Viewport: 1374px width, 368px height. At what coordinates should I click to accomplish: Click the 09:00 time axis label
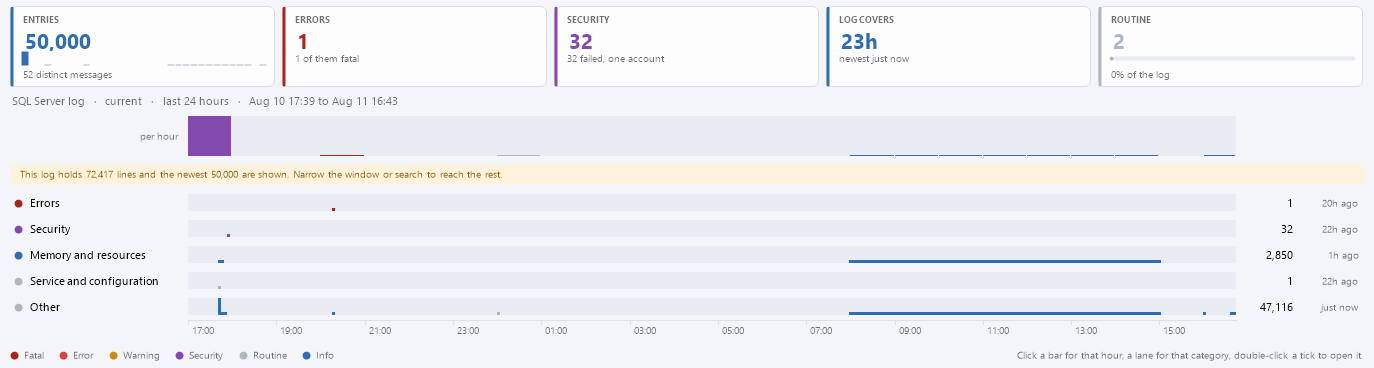pyautogui.click(x=909, y=330)
